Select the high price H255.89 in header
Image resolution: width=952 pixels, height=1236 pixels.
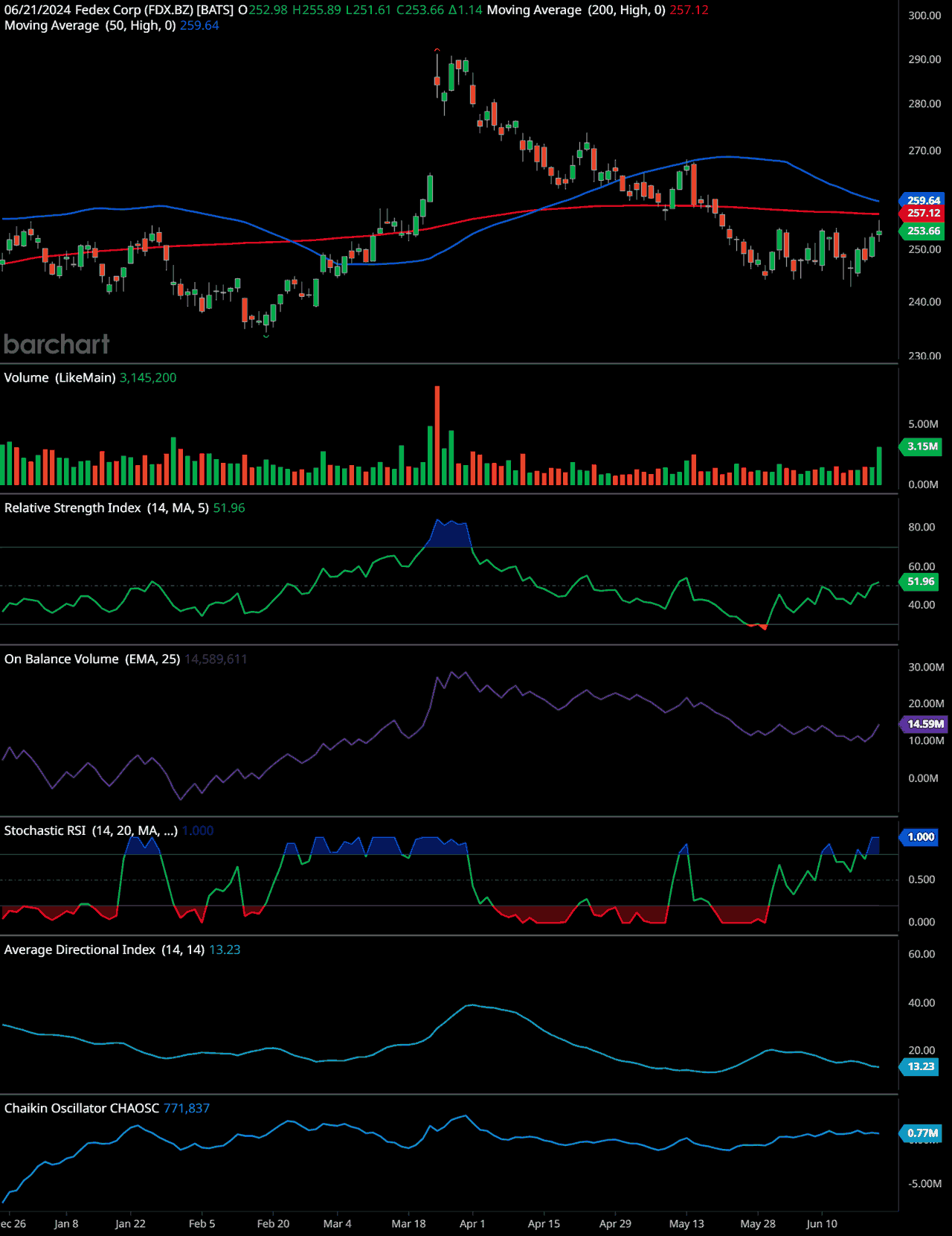coord(317,10)
